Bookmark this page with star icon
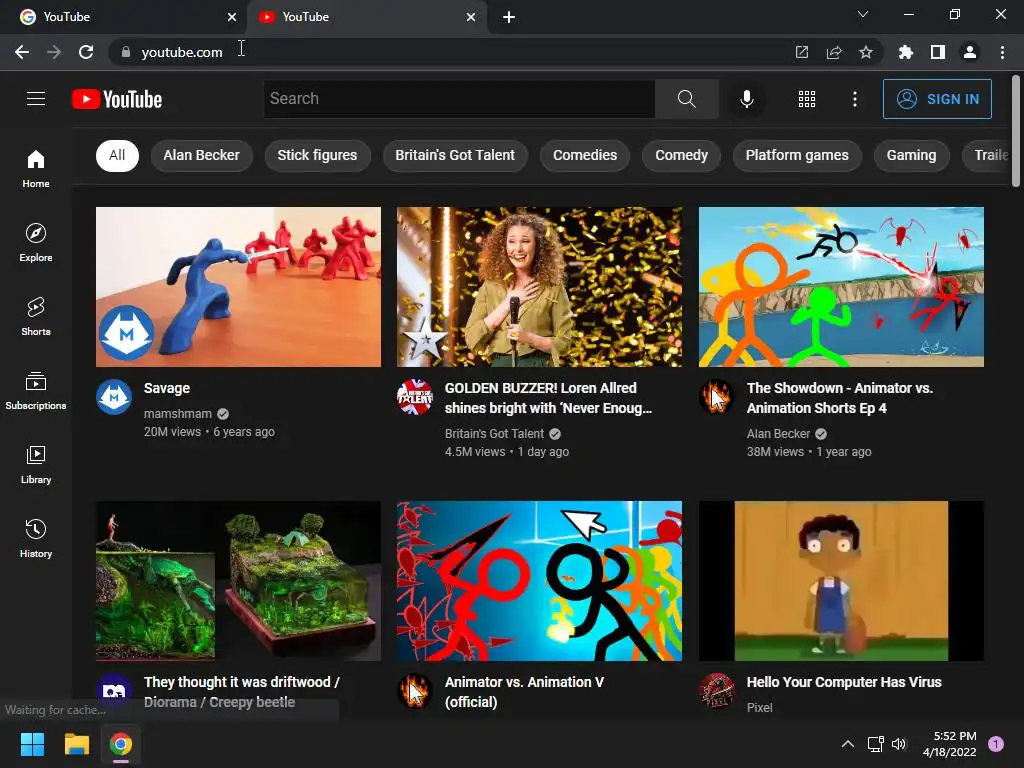 865,52
